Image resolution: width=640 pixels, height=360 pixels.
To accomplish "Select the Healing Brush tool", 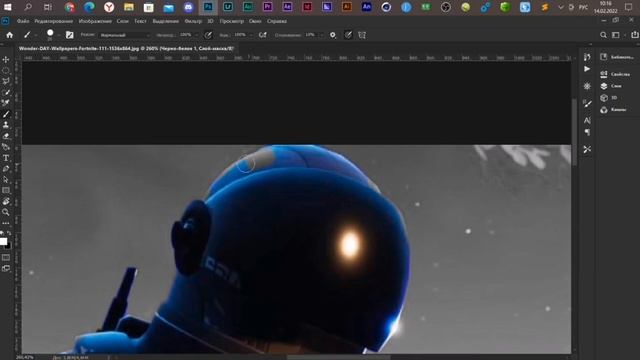I will 6,103.
